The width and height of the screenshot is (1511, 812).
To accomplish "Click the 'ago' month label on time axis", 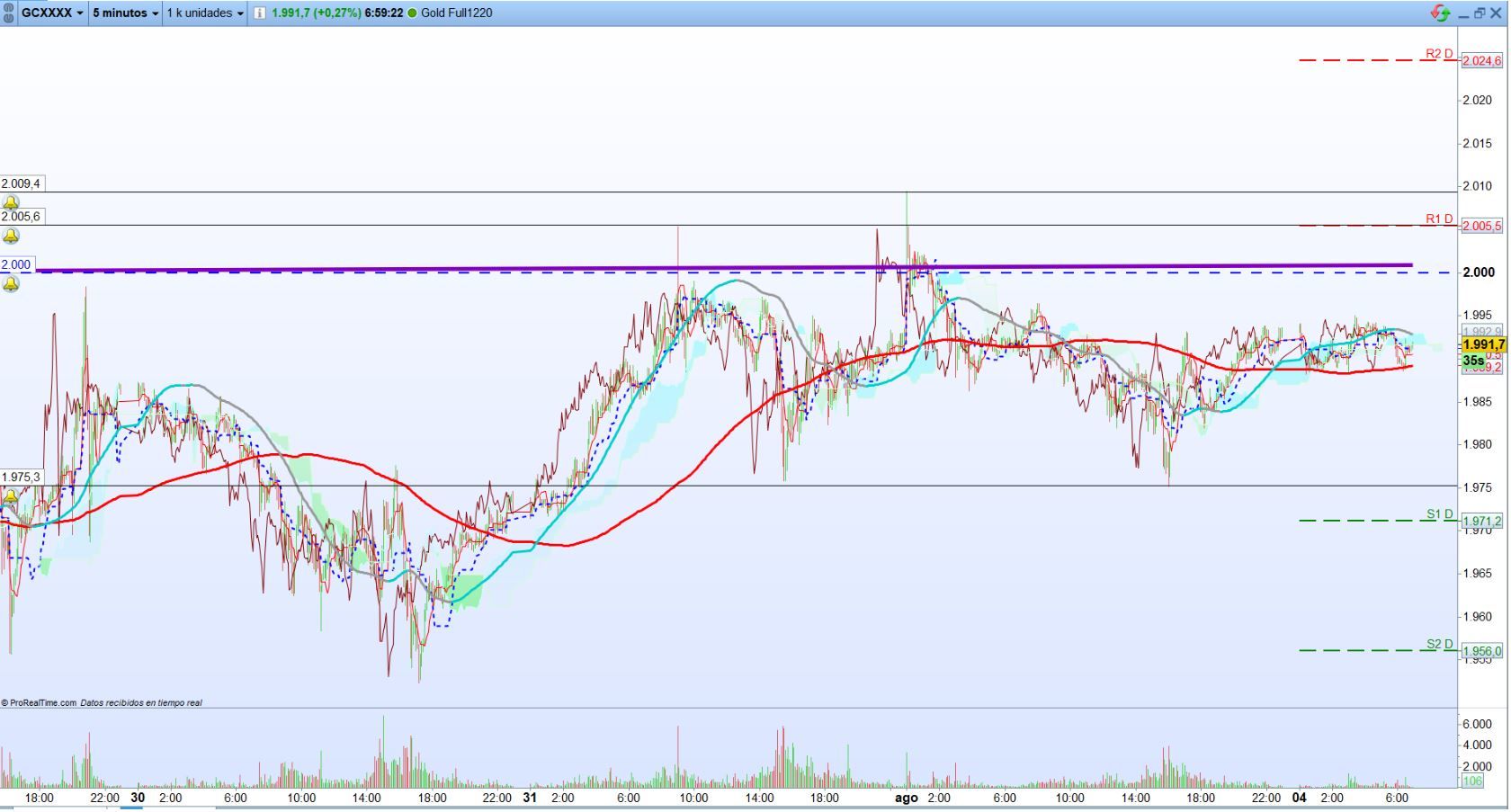I will pyautogui.click(x=906, y=798).
